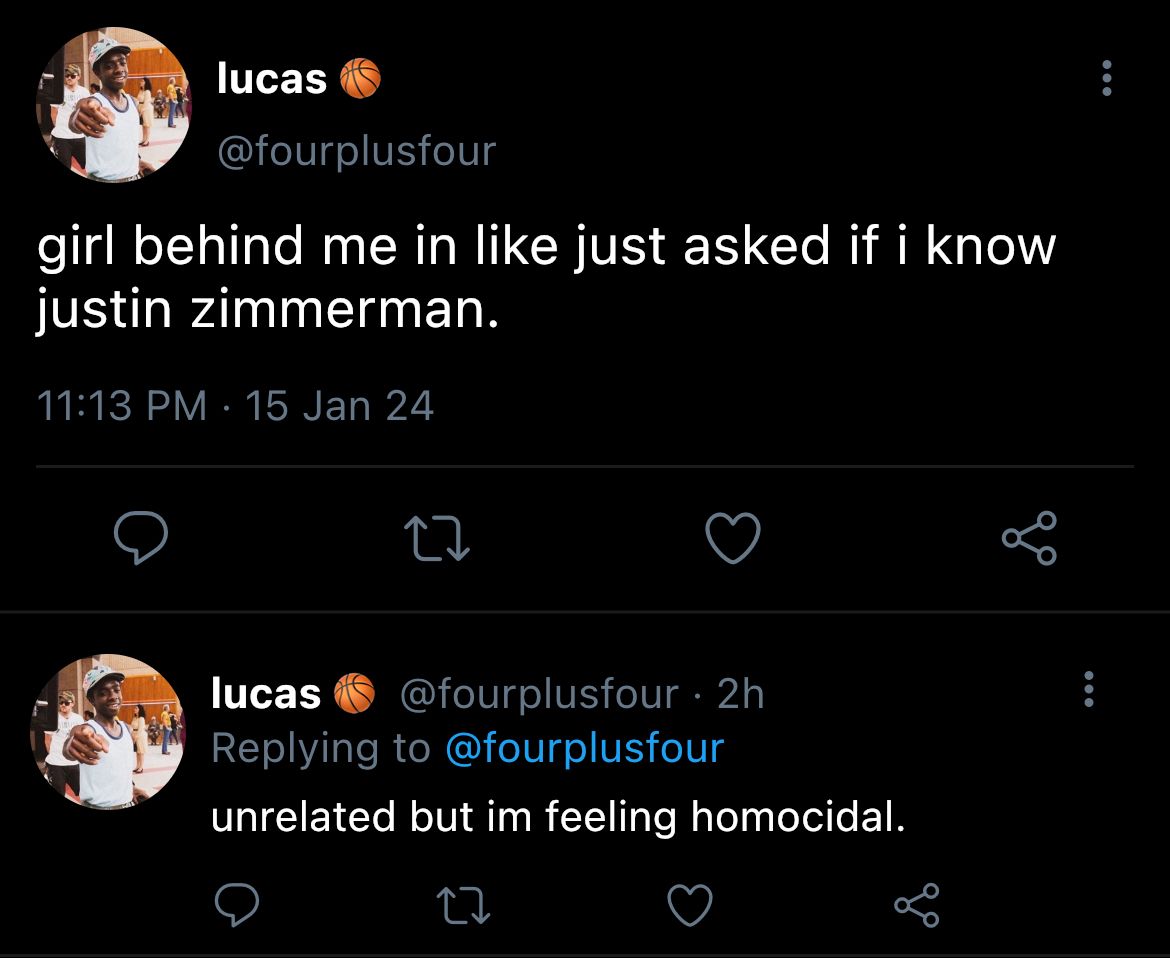
Task: Open the 11:13 PM · 15 Jan 24 timestamp
Action: pyautogui.click(x=235, y=406)
